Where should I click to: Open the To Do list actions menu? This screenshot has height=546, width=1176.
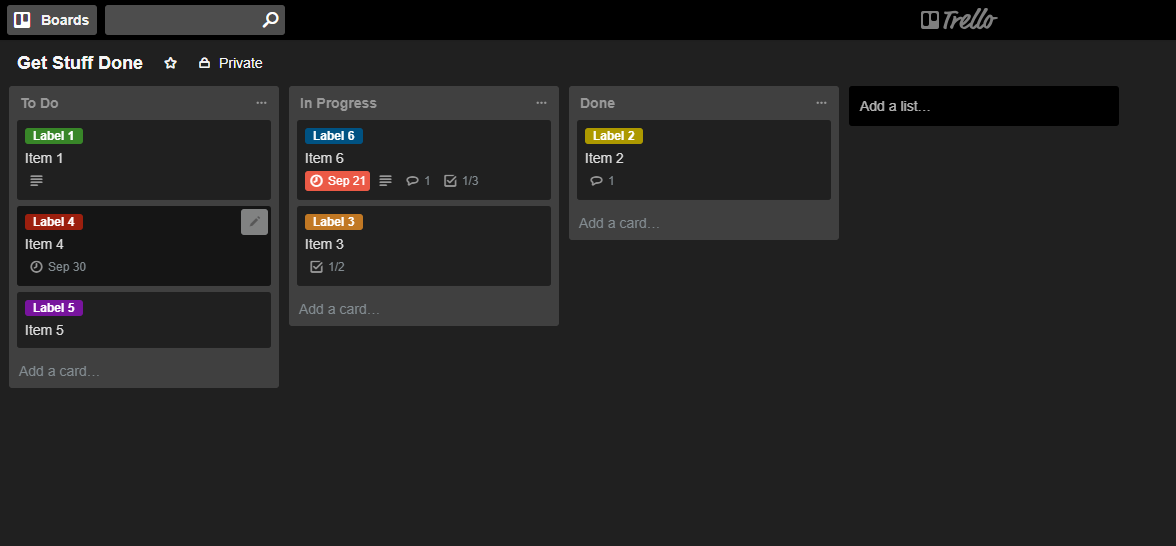coord(261,103)
